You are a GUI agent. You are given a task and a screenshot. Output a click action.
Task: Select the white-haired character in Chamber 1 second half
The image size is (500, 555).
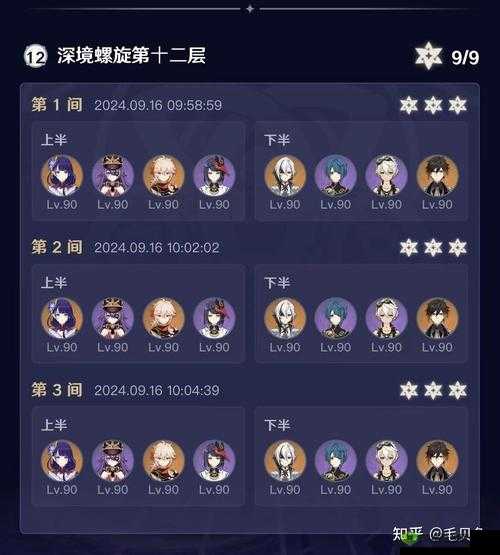click(x=285, y=176)
